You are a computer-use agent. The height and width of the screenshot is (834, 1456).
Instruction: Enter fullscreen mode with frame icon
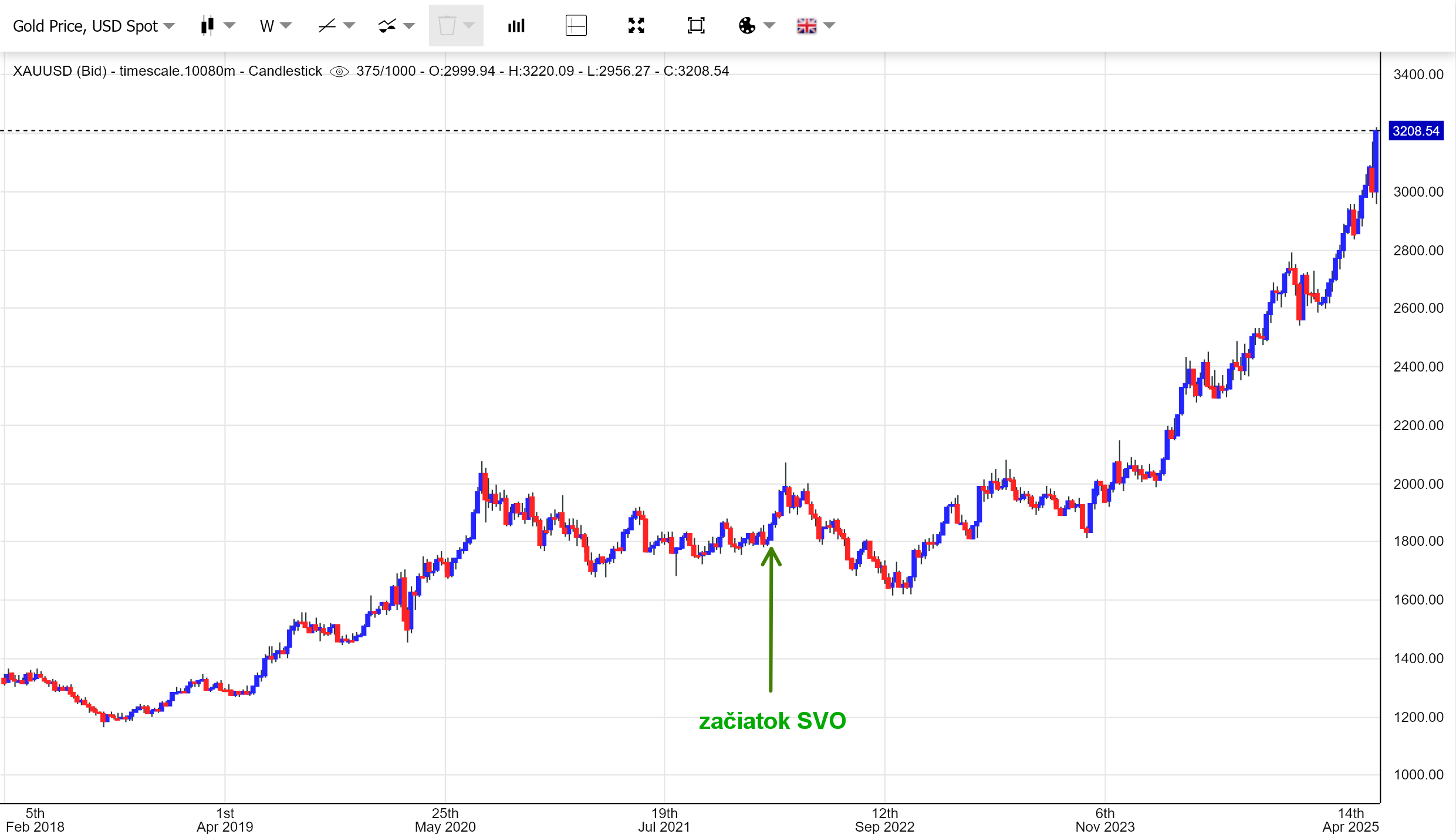[x=695, y=26]
